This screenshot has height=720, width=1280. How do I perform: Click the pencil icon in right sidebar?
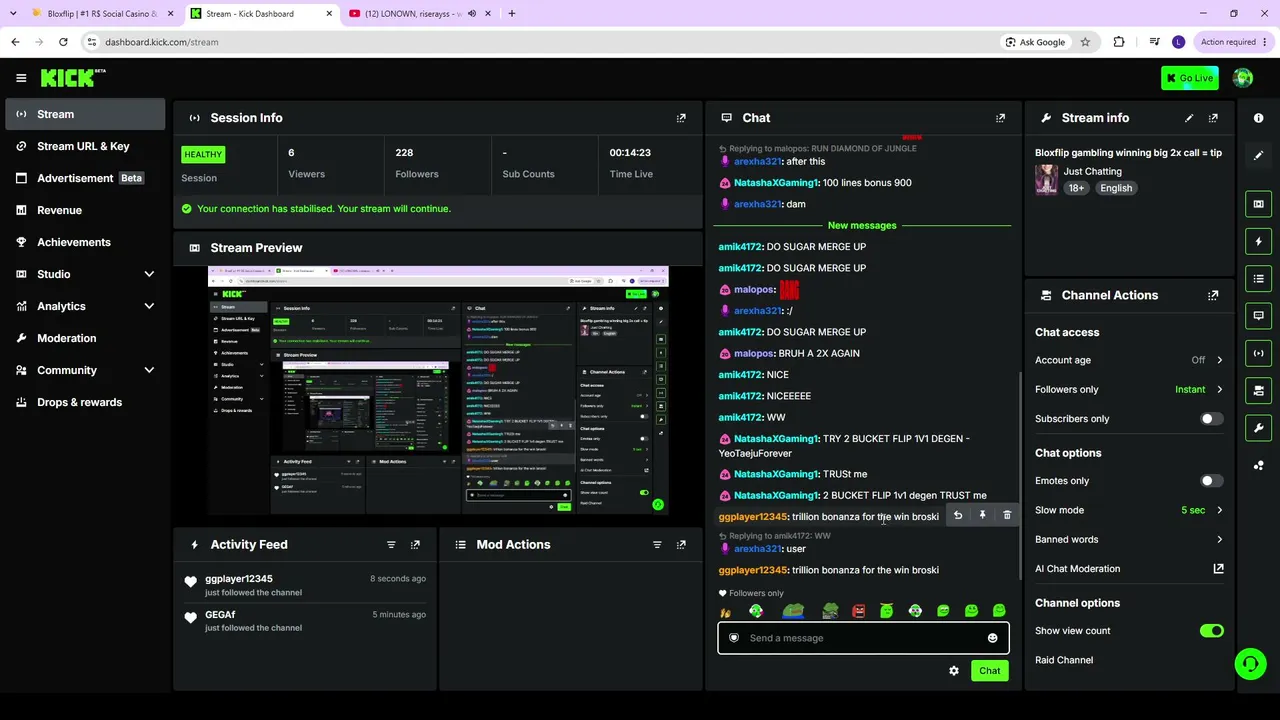pyautogui.click(x=1258, y=155)
